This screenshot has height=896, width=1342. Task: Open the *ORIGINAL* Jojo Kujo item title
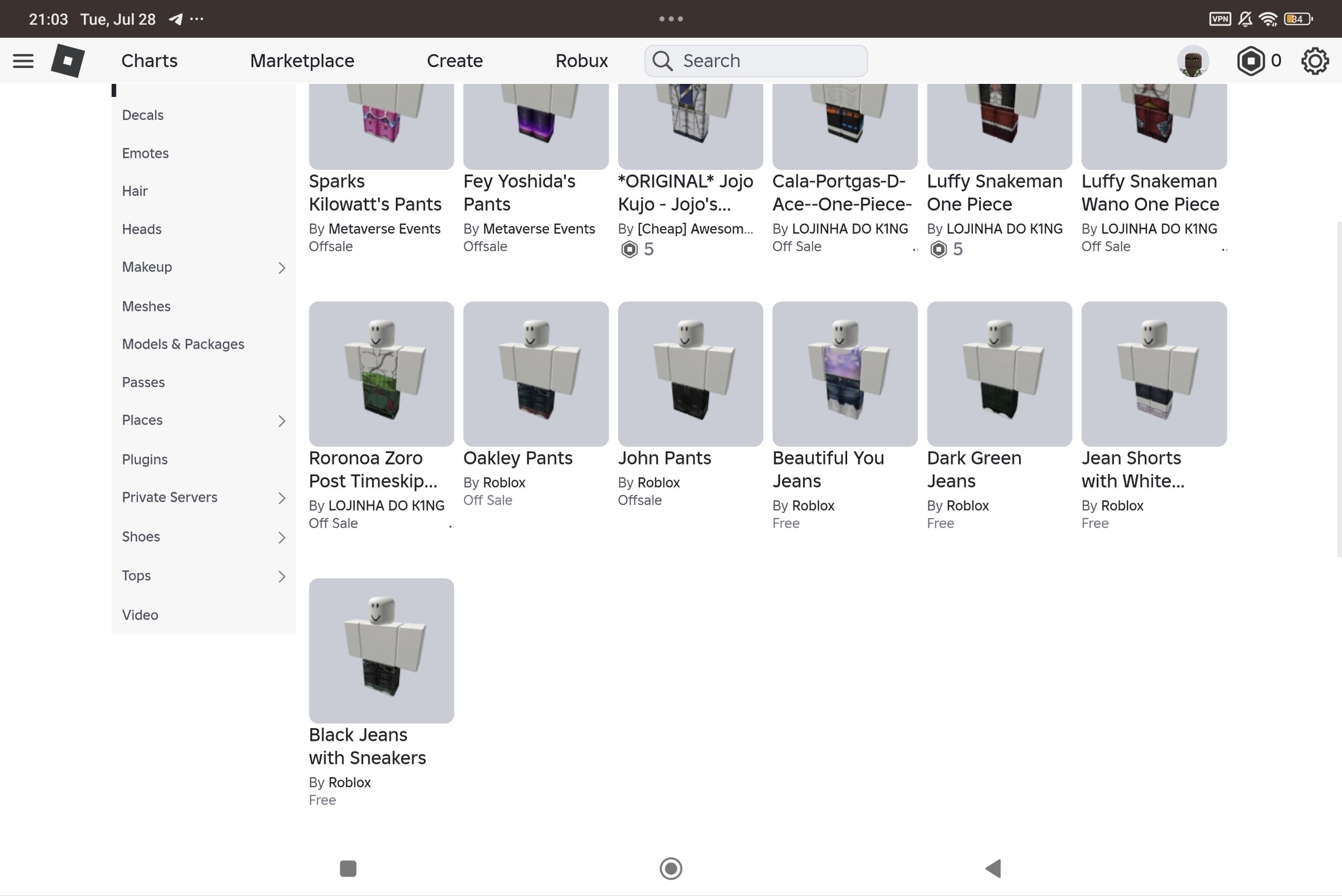686,192
